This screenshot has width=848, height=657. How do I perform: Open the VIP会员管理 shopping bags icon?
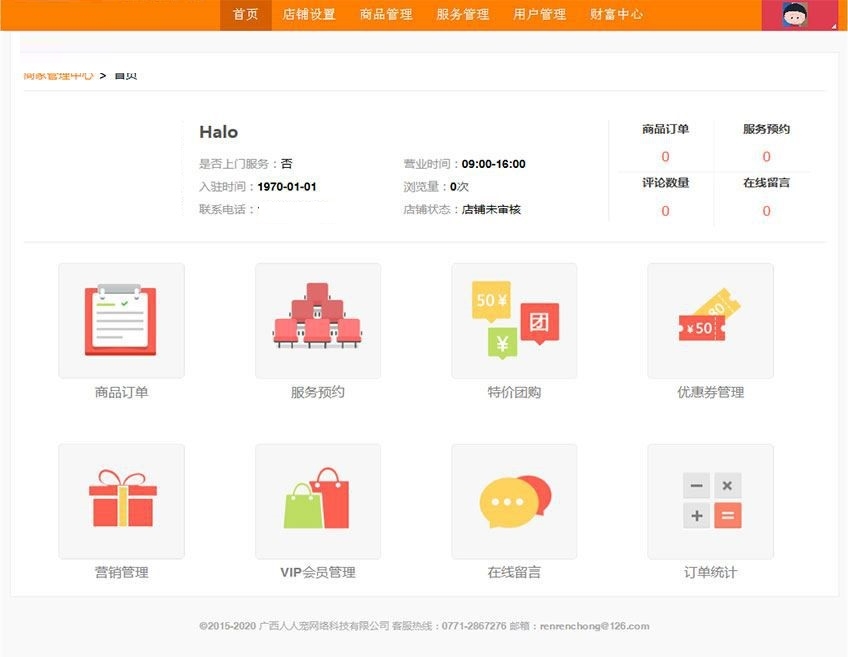[x=317, y=501]
